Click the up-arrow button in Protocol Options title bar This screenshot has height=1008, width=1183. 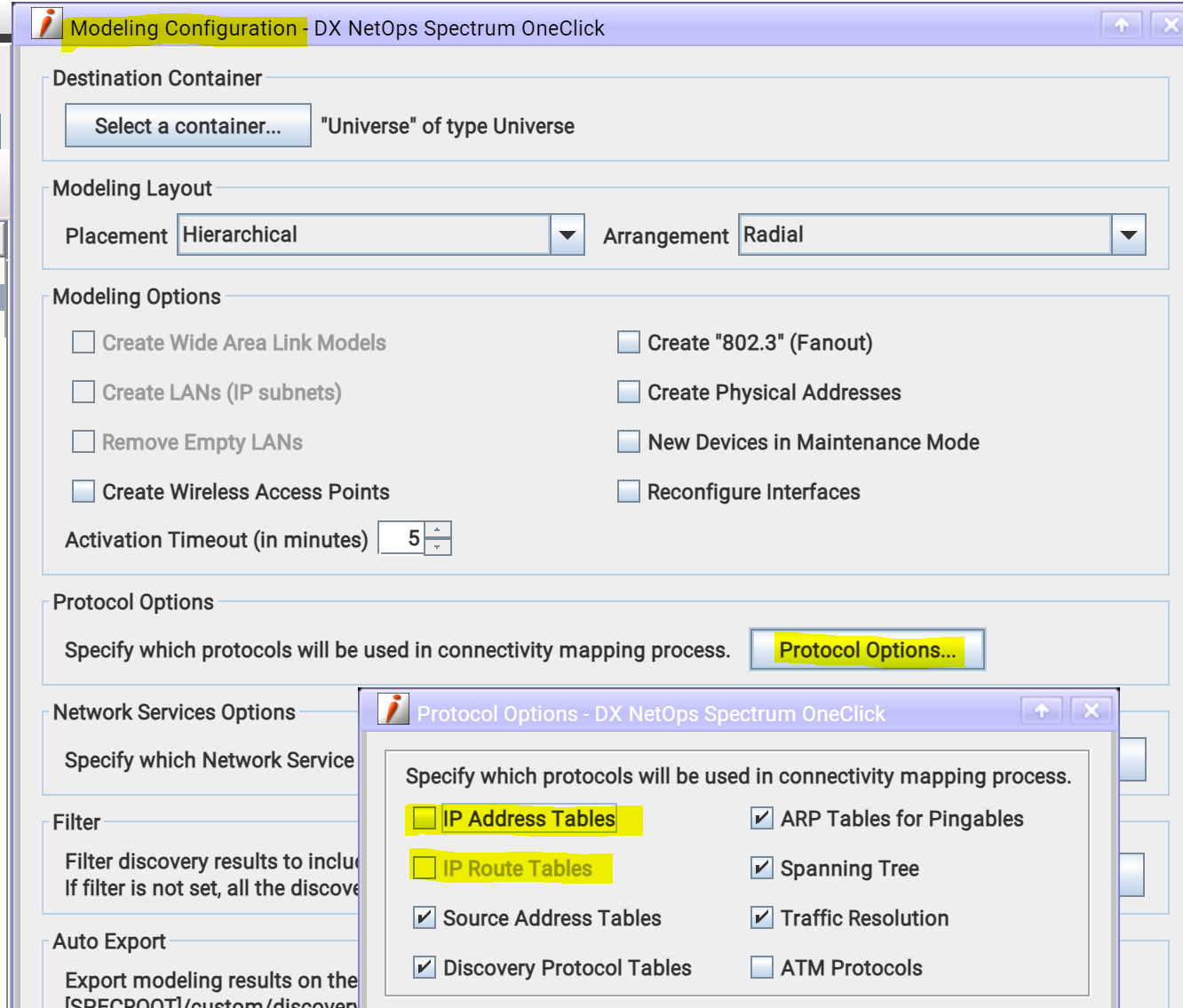[x=1042, y=710]
